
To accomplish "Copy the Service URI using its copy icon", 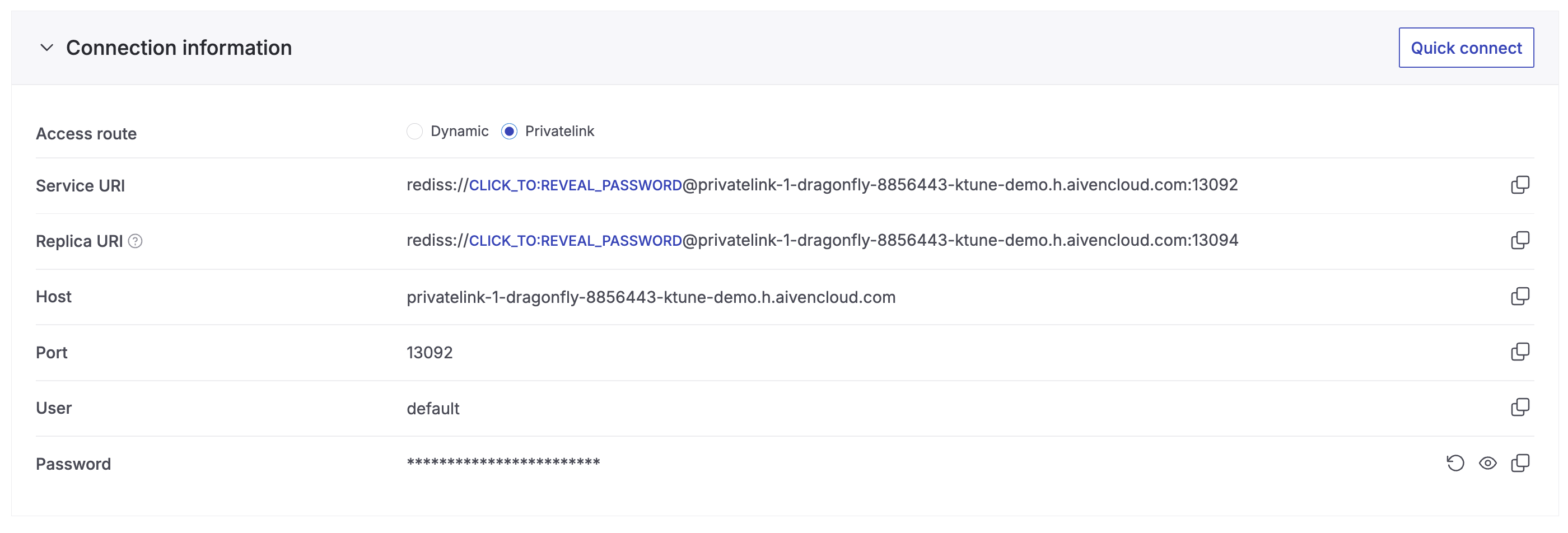I will point(1520,184).
